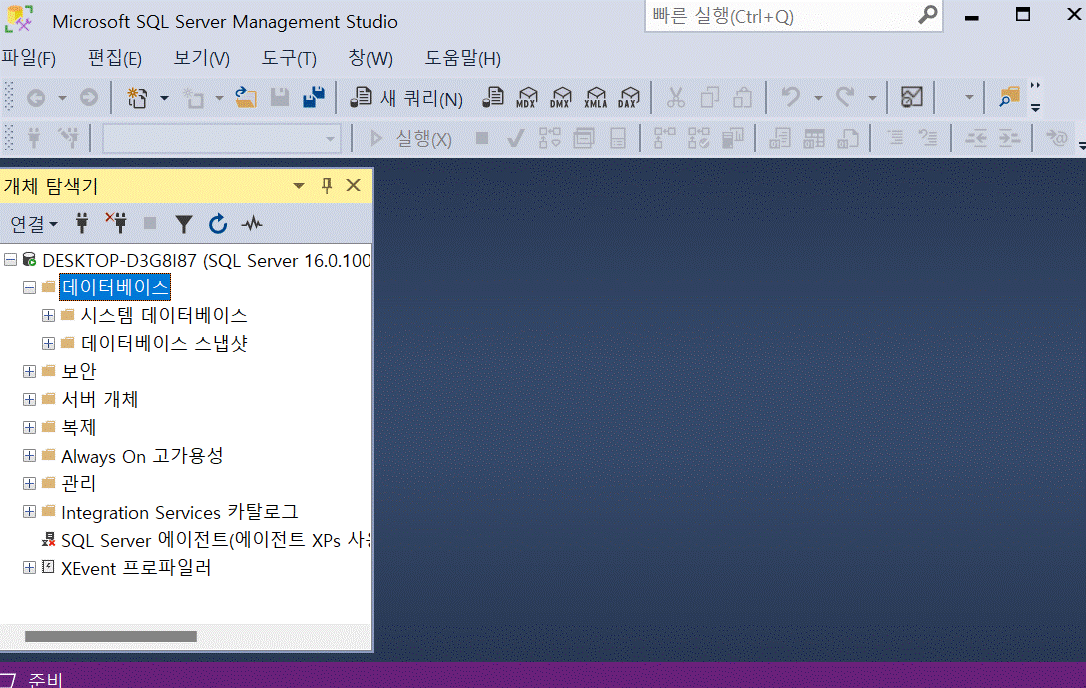This screenshot has width=1086, height=688.
Task: Click the 실행(X) execute button
Action: [411, 139]
